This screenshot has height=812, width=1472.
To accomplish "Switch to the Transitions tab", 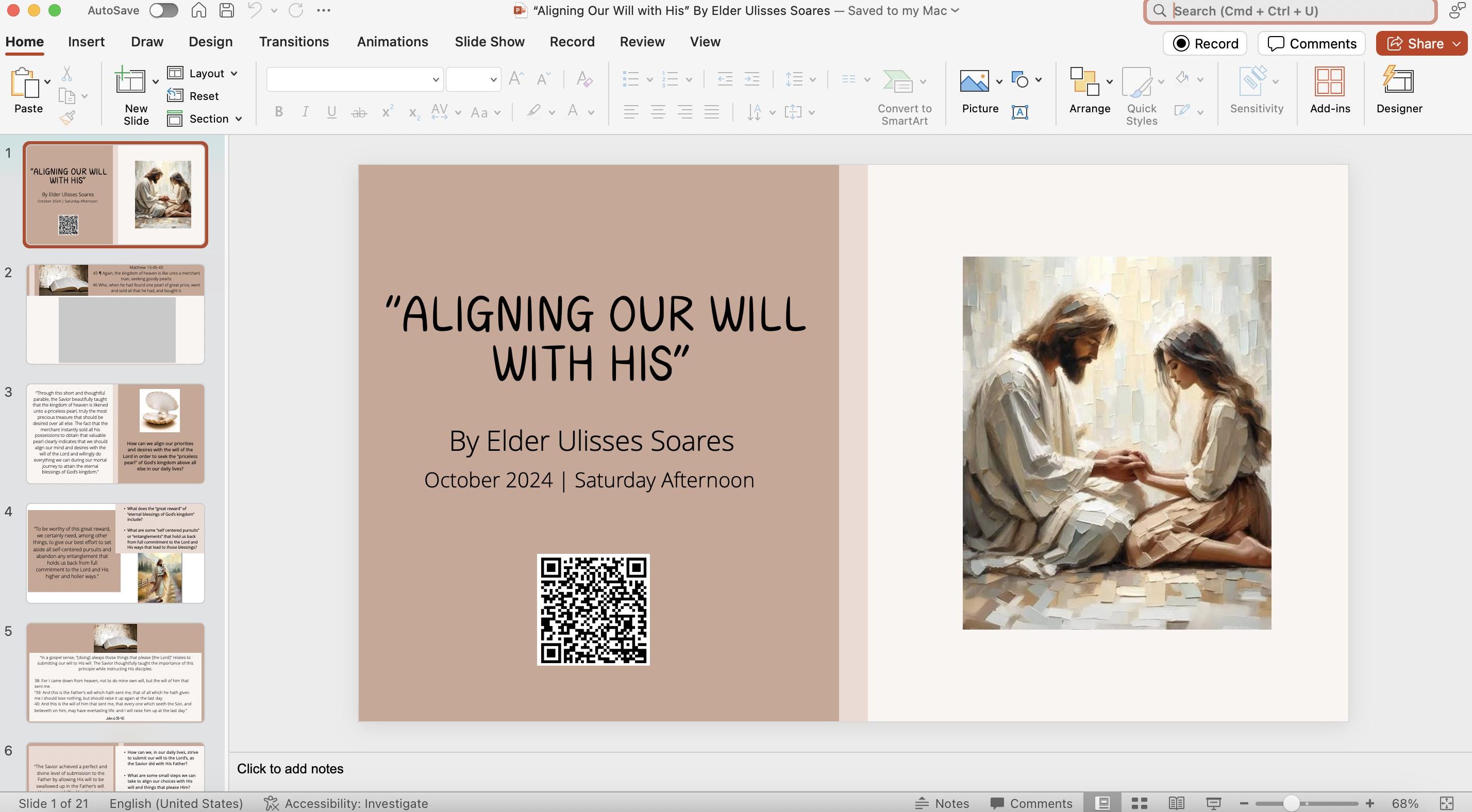I will [294, 41].
